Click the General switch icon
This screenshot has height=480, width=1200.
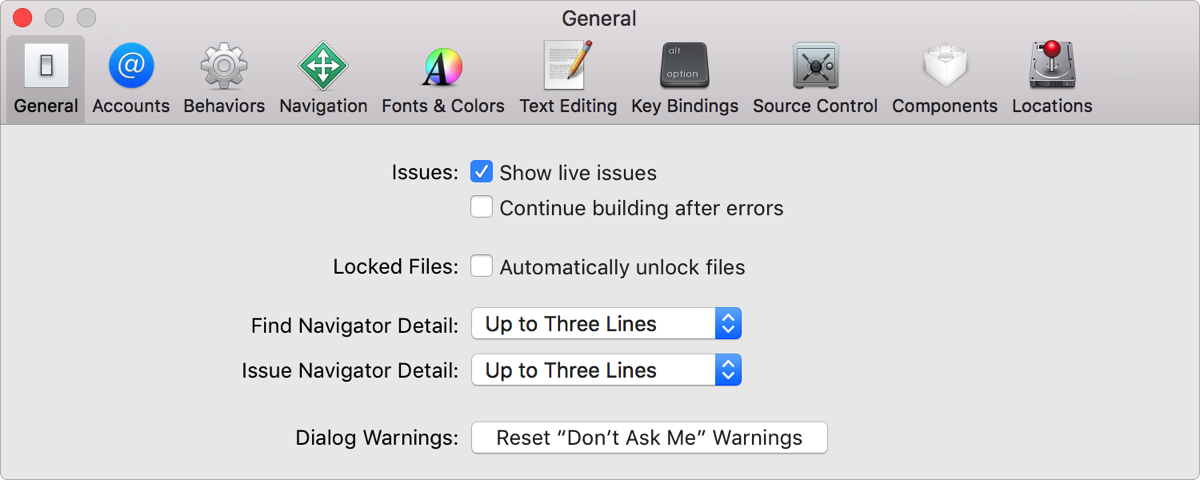click(46, 66)
